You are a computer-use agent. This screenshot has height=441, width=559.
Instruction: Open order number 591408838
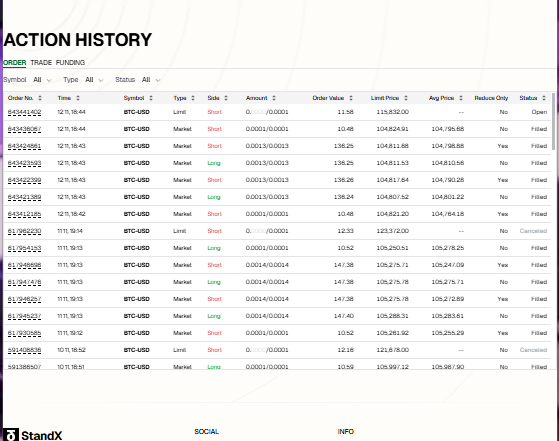click(x=25, y=350)
